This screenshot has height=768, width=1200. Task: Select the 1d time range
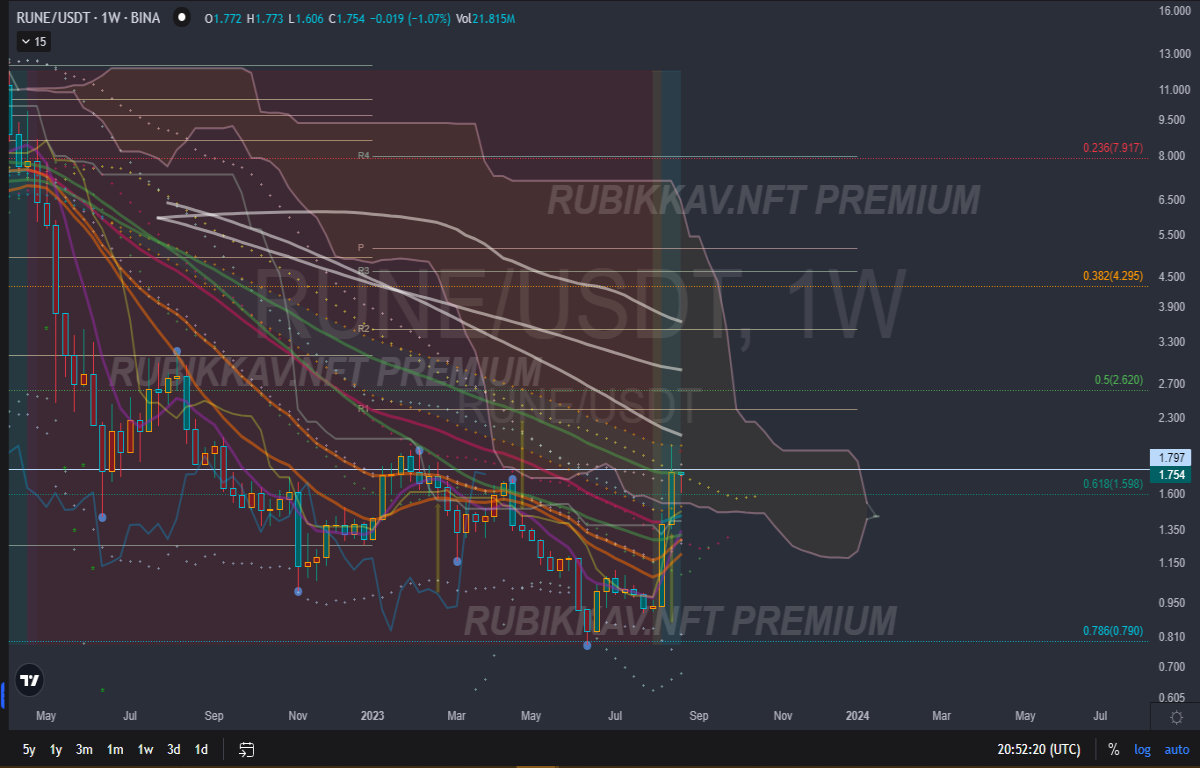point(201,749)
